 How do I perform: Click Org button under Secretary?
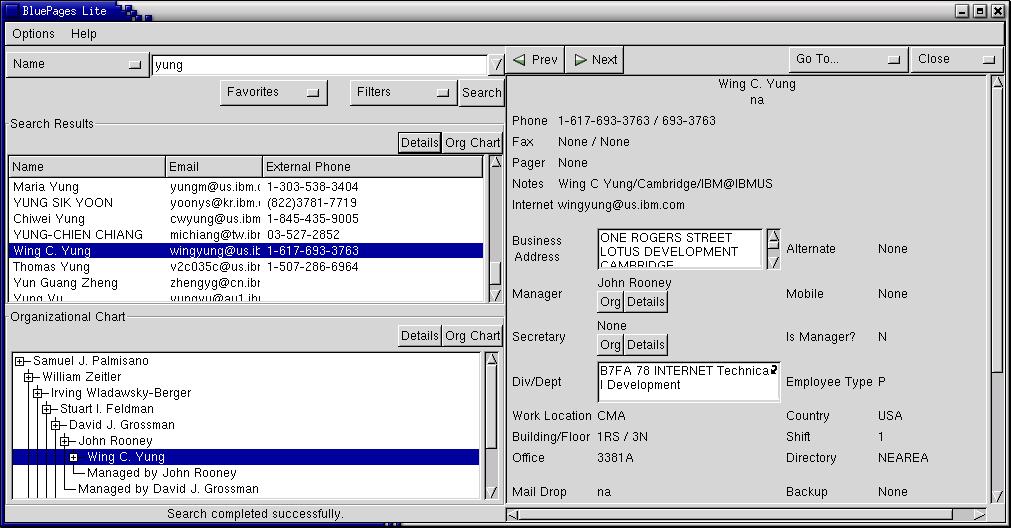pyautogui.click(x=610, y=345)
